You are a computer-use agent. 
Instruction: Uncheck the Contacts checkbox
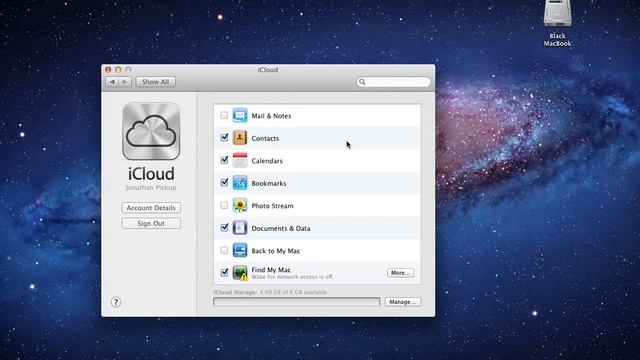(224, 138)
